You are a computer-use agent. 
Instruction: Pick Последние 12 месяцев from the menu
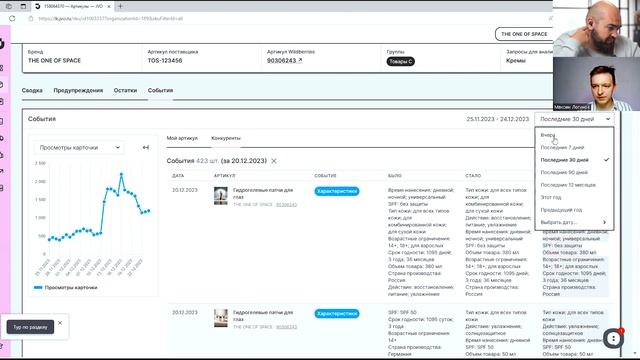tap(574, 185)
